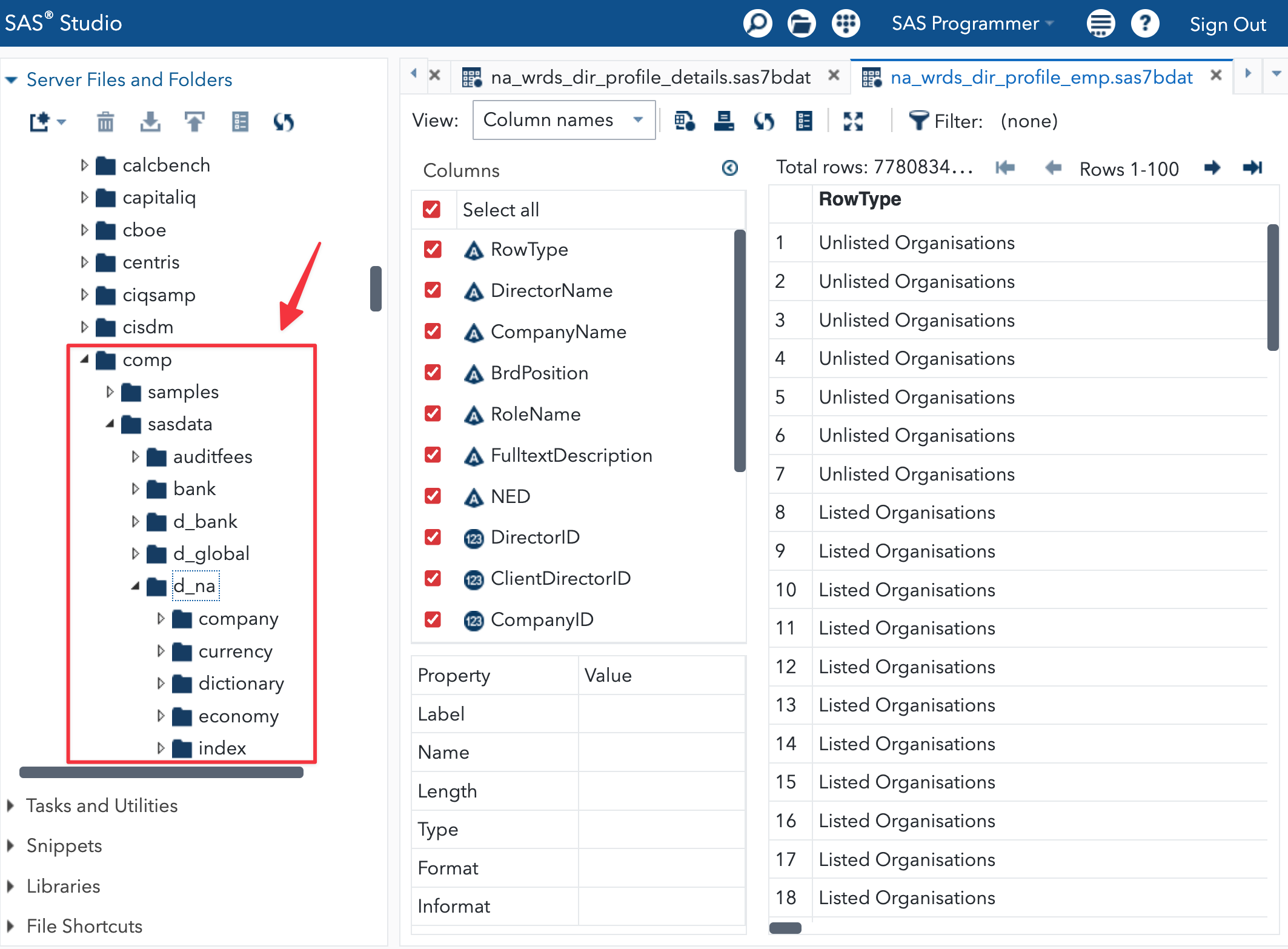This screenshot has height=949, width=1288.
Task: Click the Filter funnel icon
Action: 918,121
